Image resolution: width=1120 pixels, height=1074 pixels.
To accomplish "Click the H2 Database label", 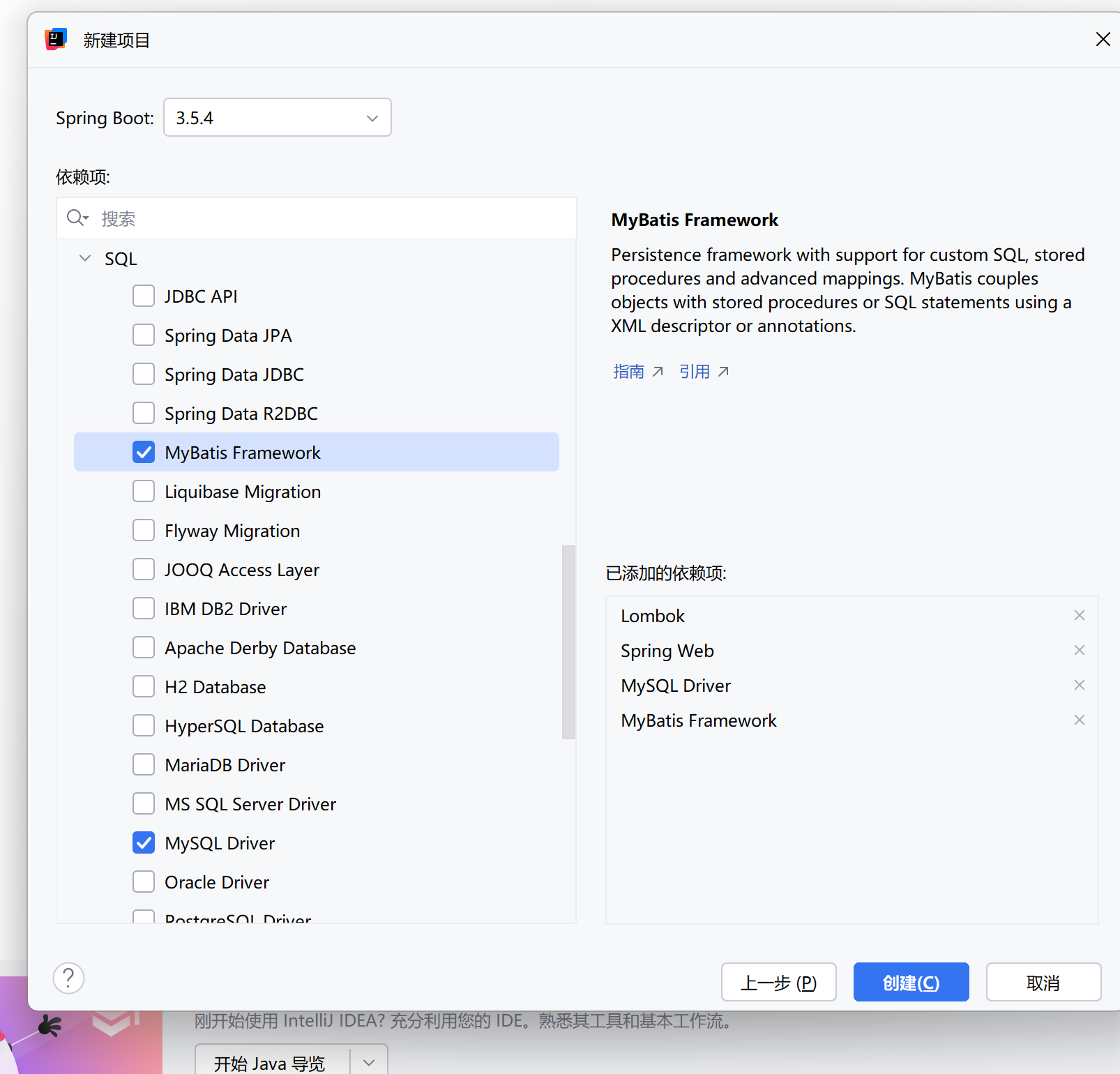I will click(x=215, y=687).
